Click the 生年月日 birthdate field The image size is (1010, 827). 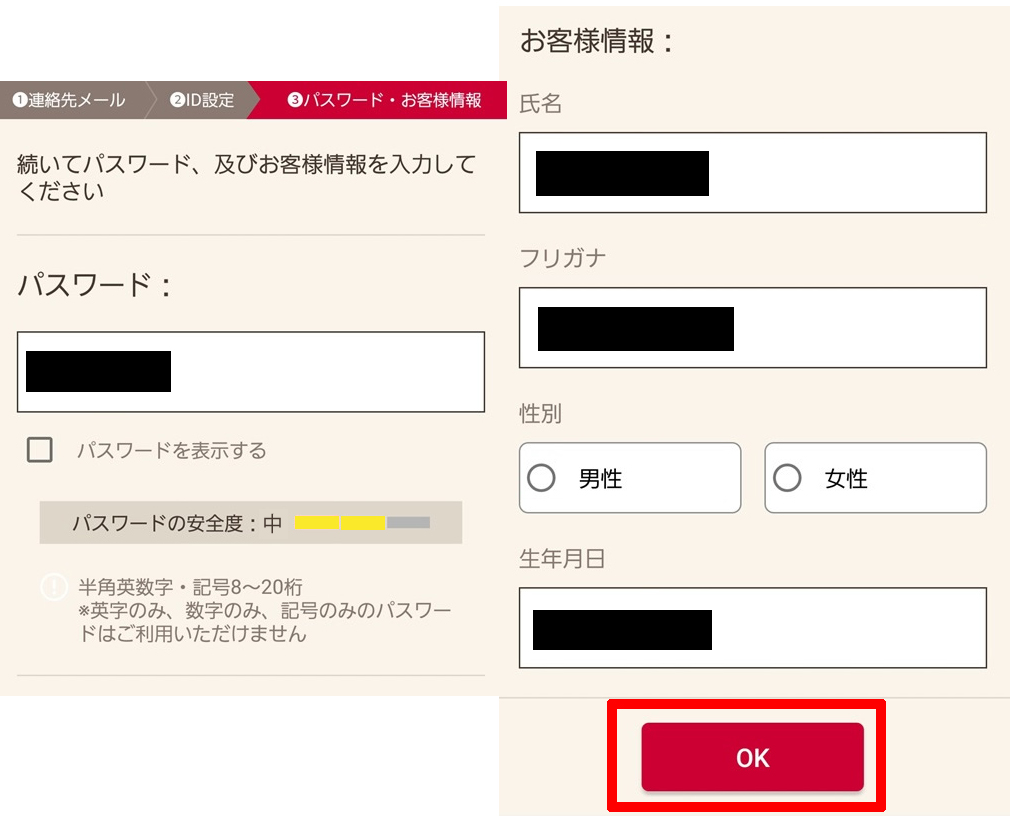point(752,628)
